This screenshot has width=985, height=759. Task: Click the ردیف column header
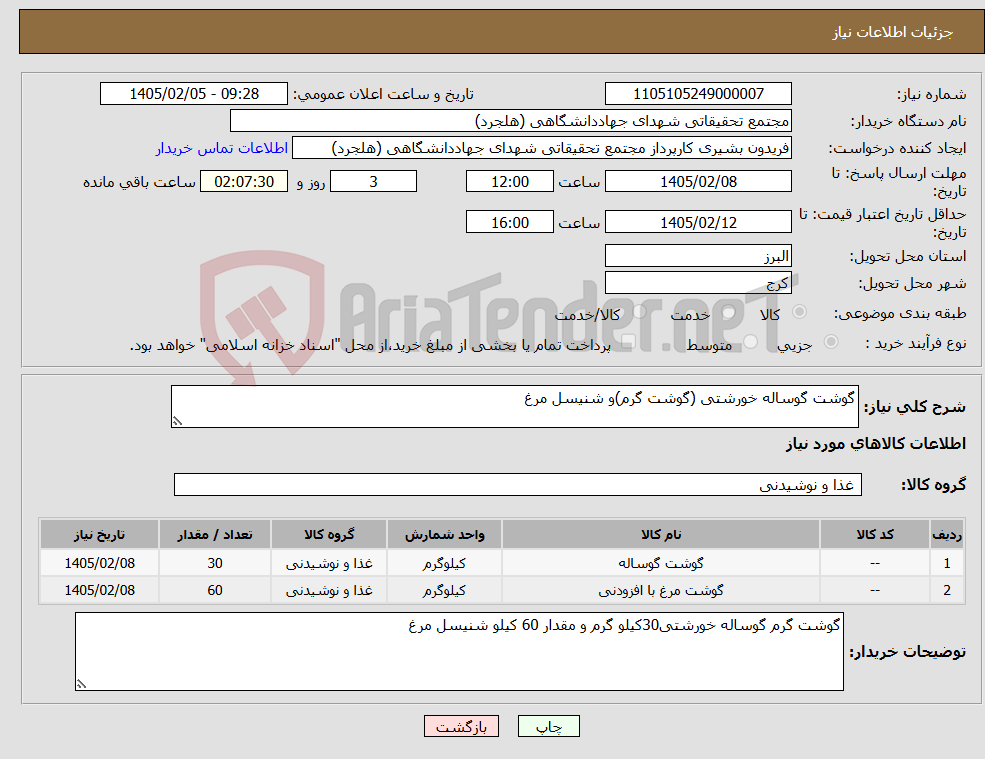click(x=947, y=534)
